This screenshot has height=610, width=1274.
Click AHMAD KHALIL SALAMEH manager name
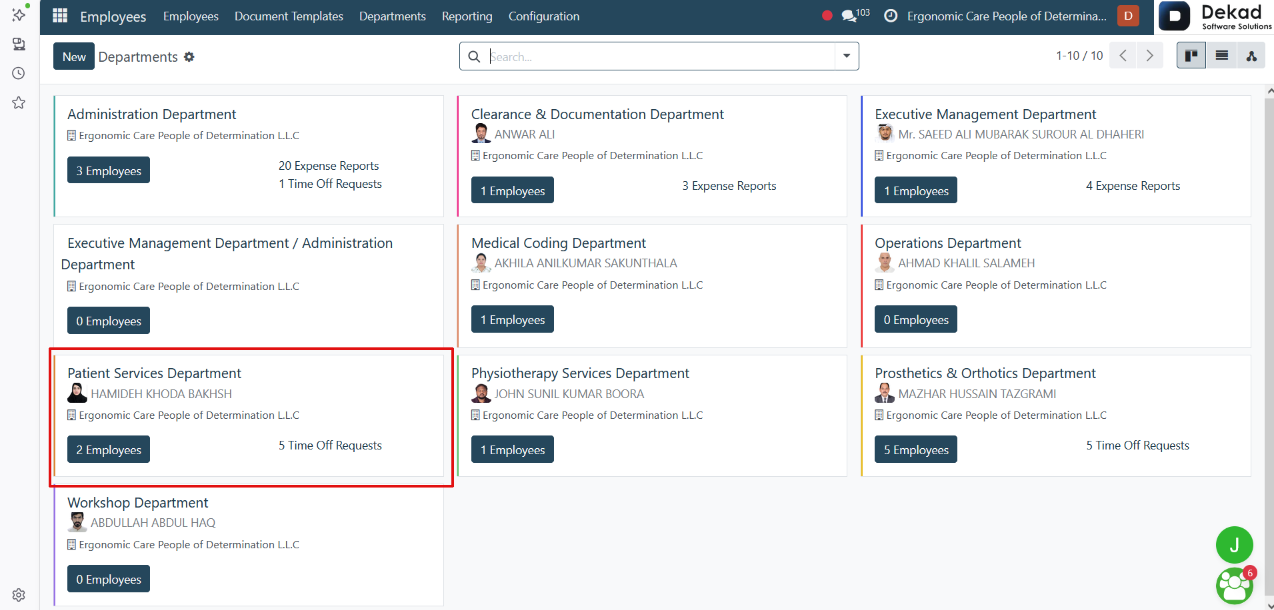[966, 263]
